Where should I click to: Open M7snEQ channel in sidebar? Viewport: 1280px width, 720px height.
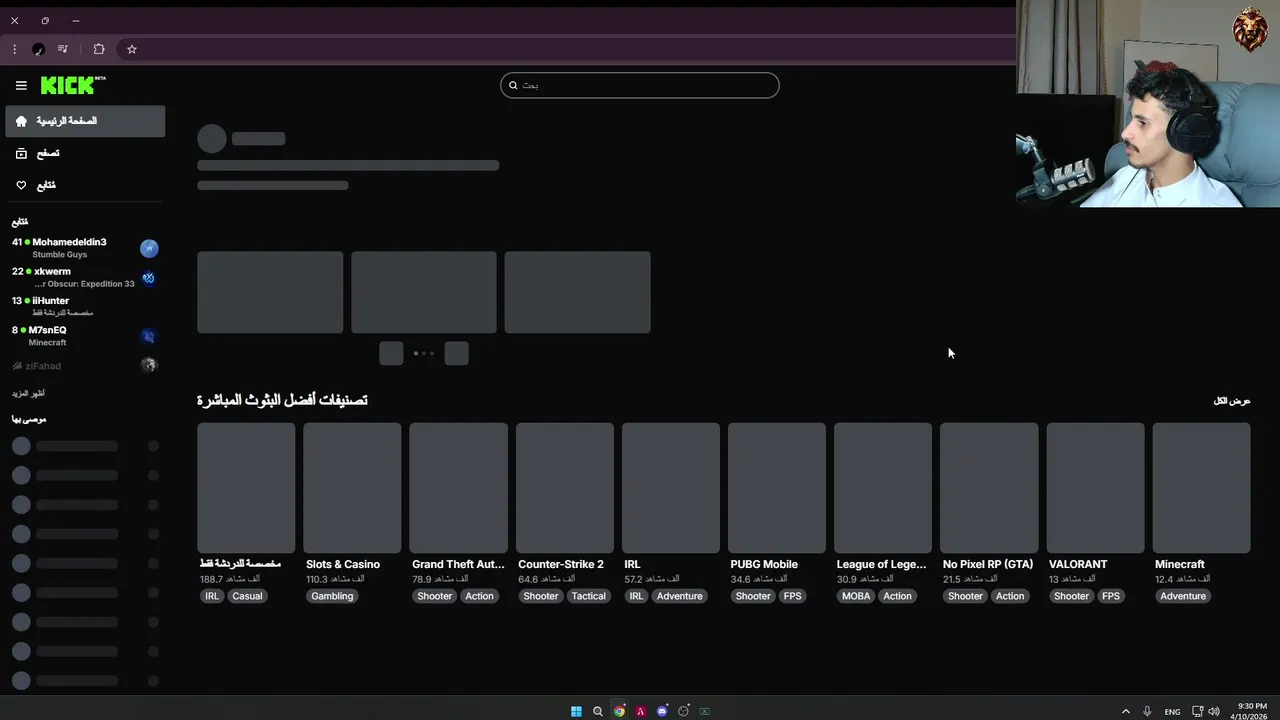click(x=85, y=336)
